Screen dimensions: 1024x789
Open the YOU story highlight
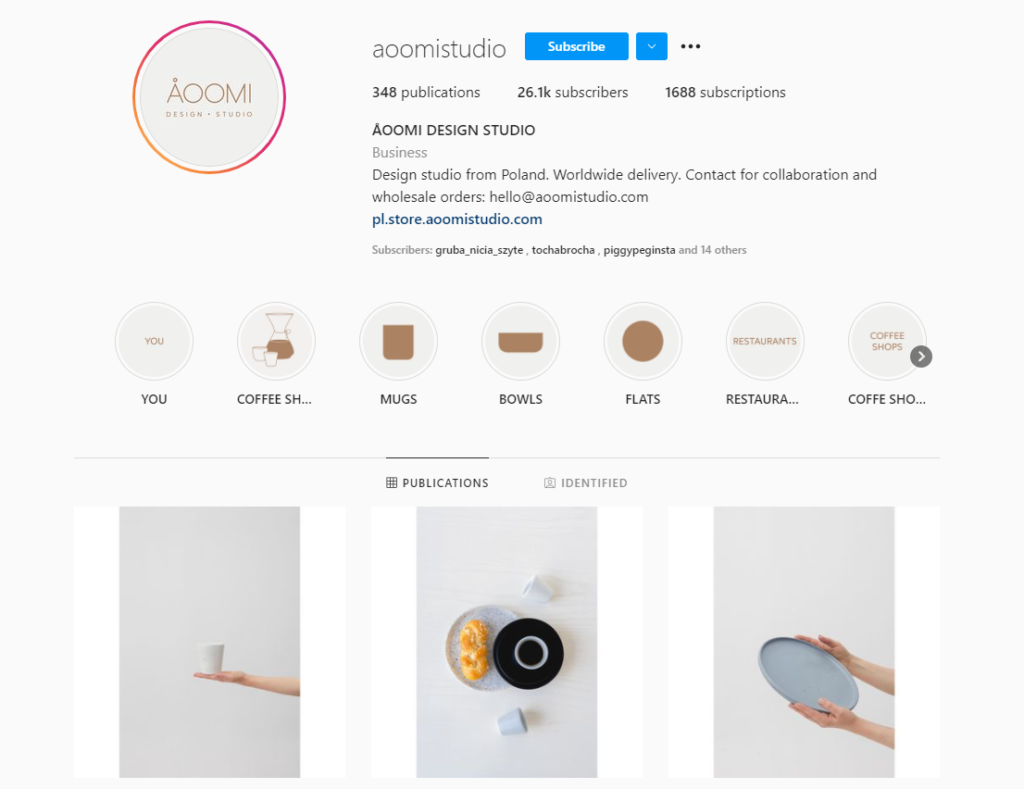154,341
